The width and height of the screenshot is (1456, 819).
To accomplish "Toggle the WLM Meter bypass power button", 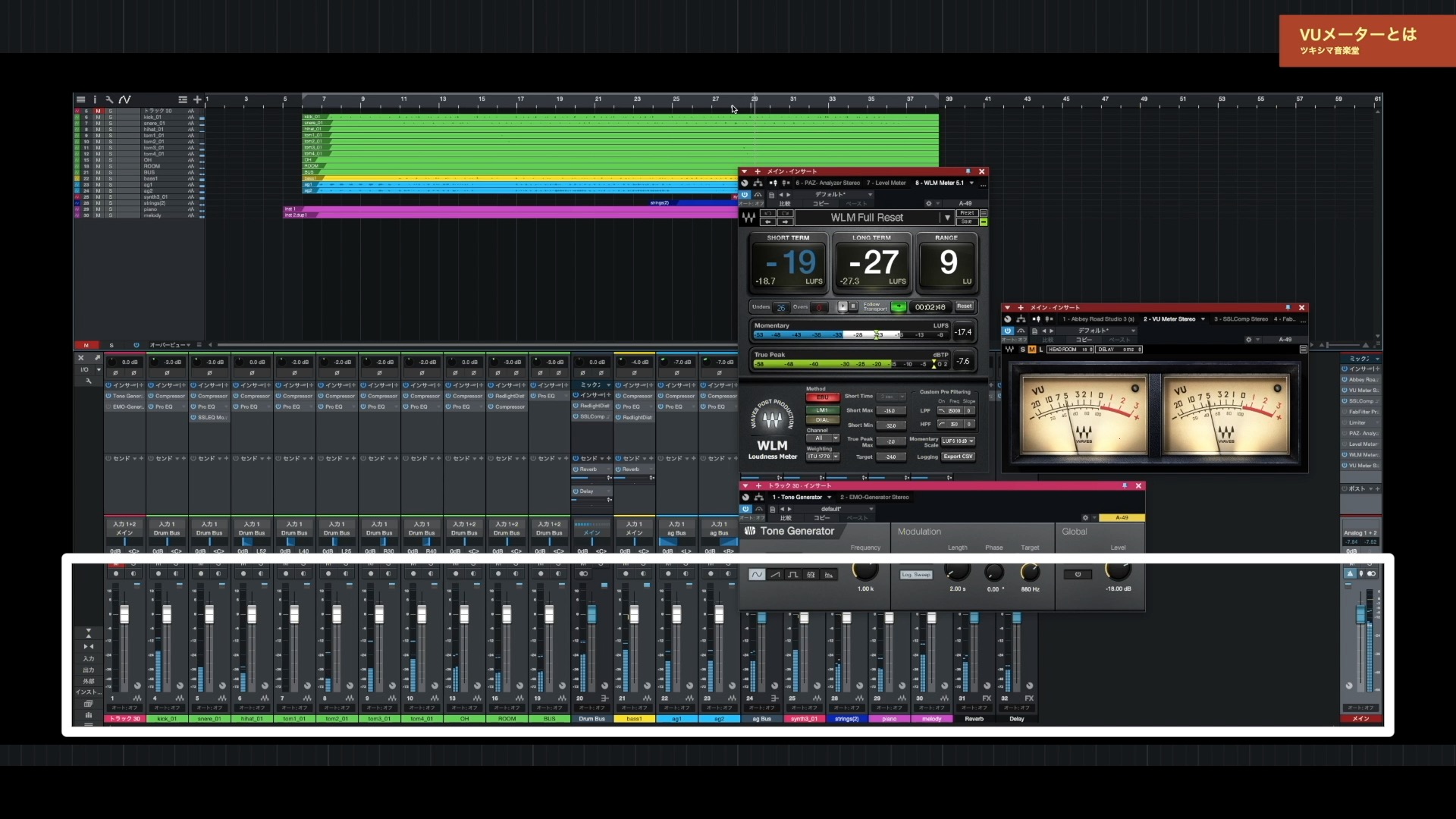I will pos(745,195).
